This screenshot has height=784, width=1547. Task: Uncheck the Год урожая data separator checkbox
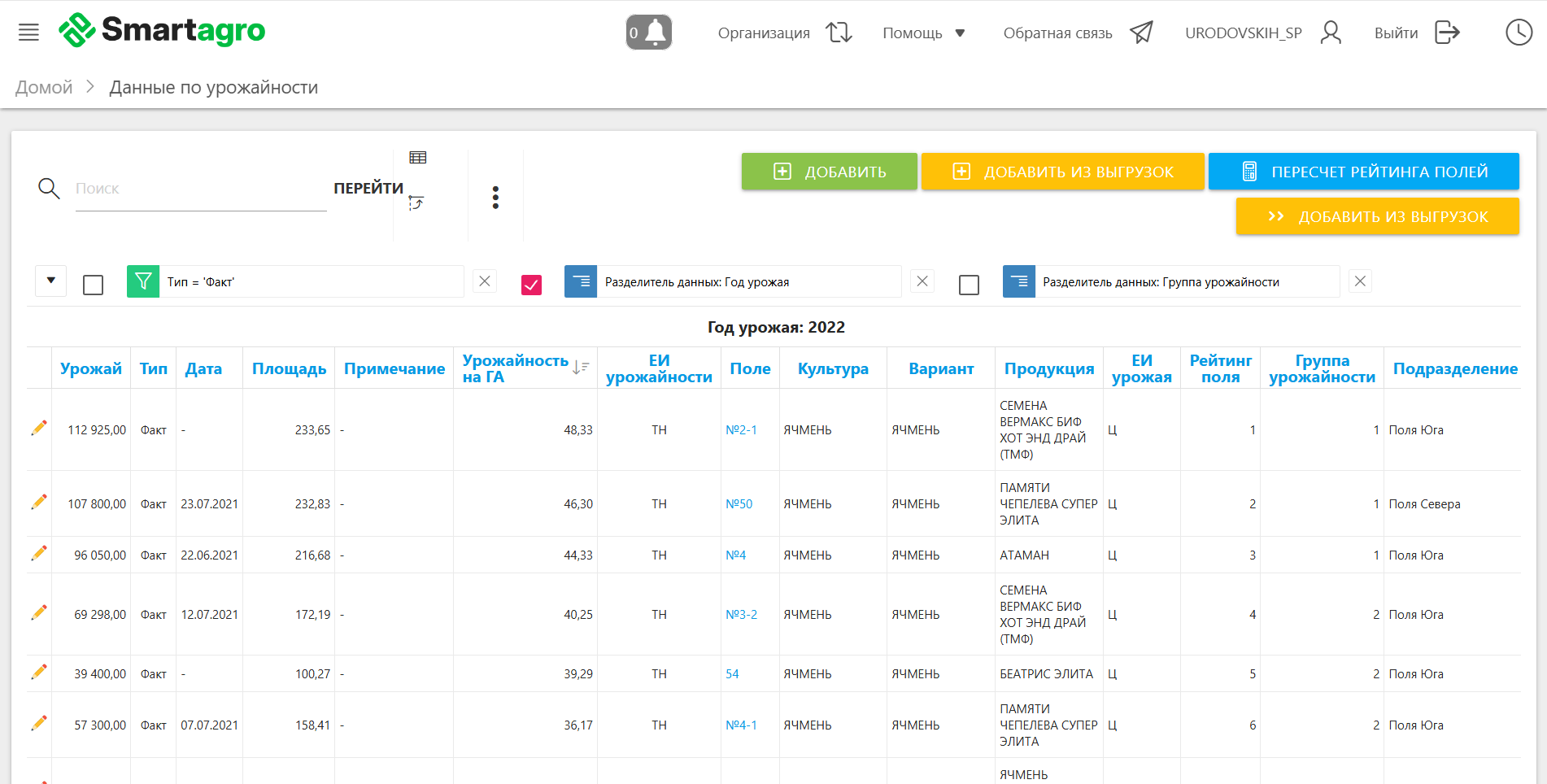pos(531,285)
